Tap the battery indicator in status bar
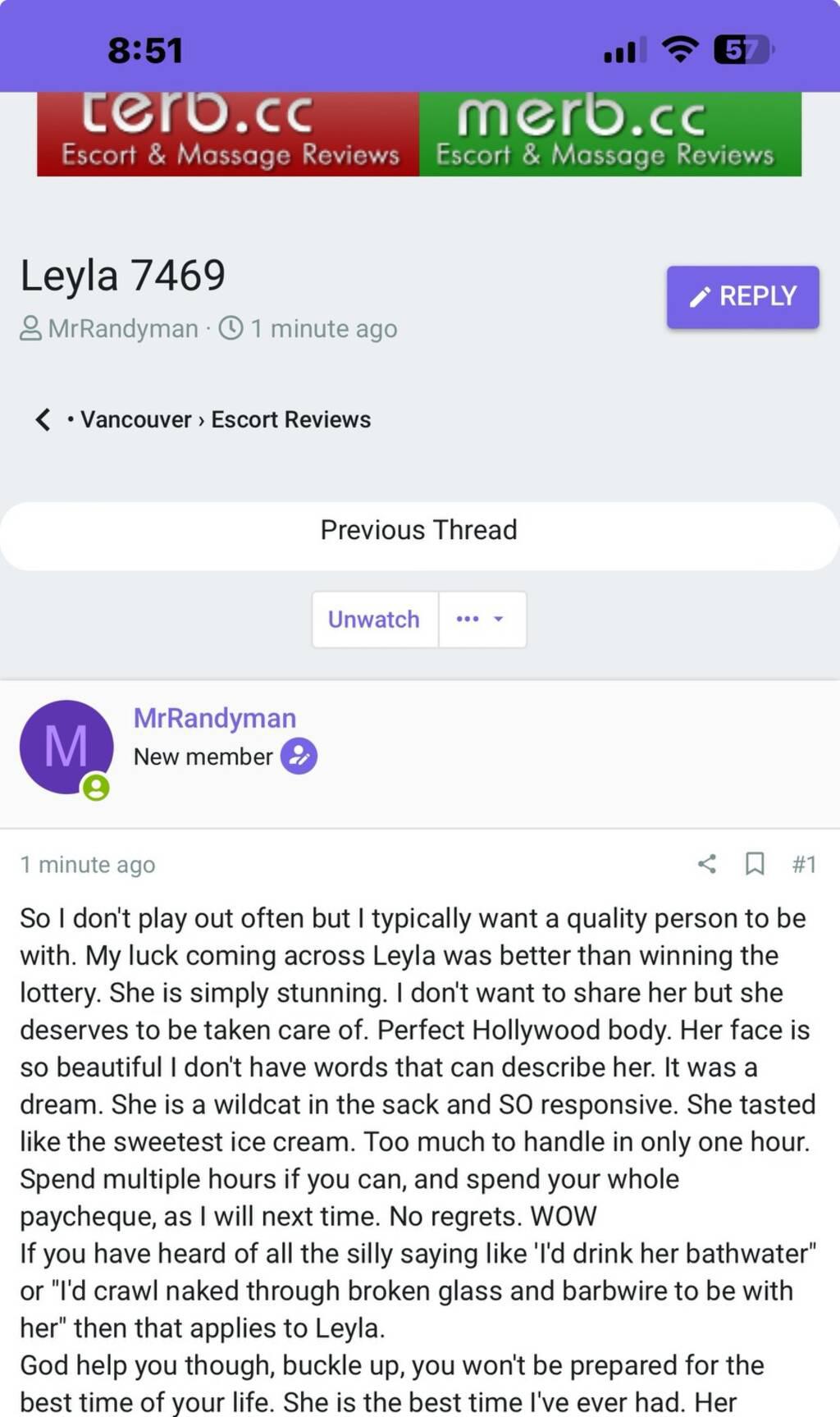This screenshot has height=1417, width=840. [x=742, y=50]
